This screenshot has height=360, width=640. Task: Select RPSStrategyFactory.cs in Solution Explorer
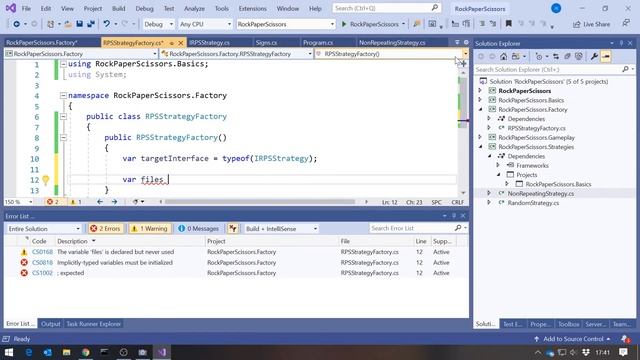pyautogui.click(x=536, y=128)
